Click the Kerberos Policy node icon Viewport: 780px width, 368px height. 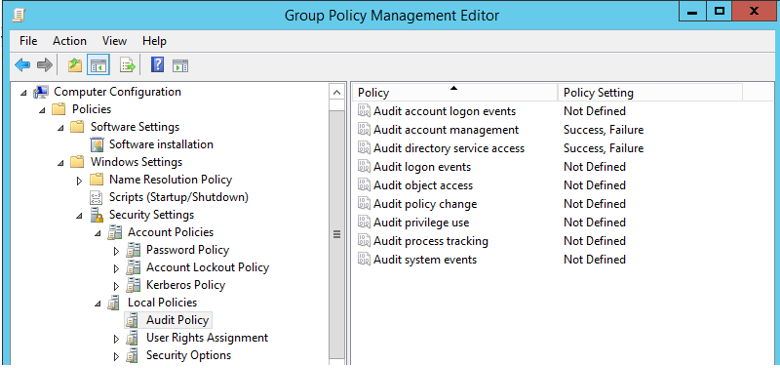(x=133, y=285)
